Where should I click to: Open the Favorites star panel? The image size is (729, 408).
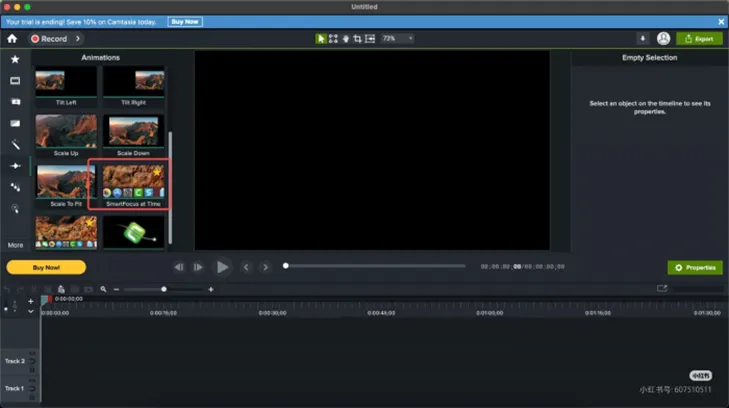[x=15, y=59]
